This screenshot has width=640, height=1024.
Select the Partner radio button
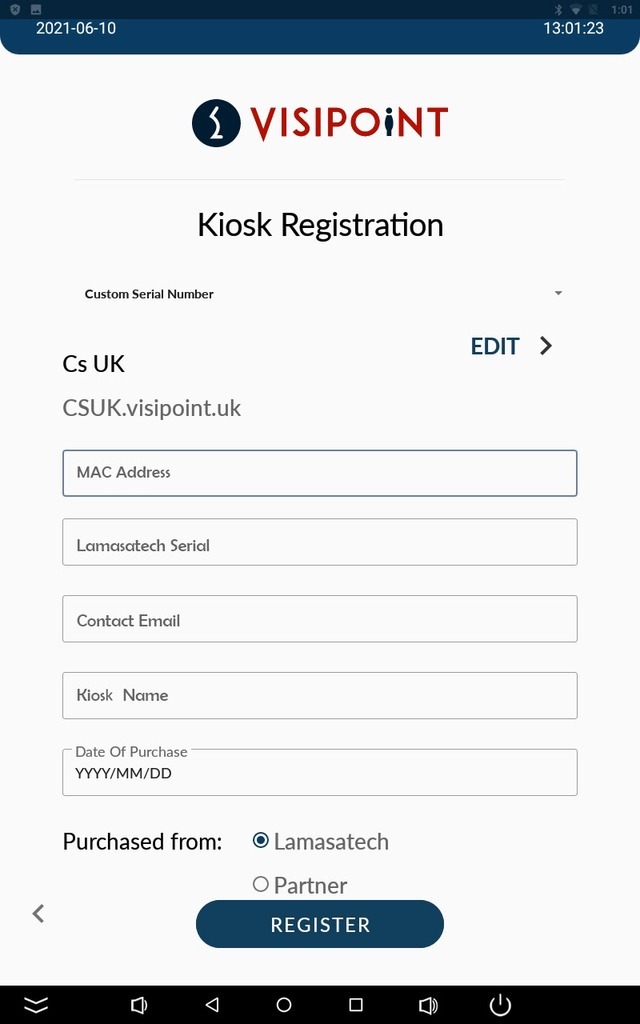pyautogui.click(x=261, y=884)
